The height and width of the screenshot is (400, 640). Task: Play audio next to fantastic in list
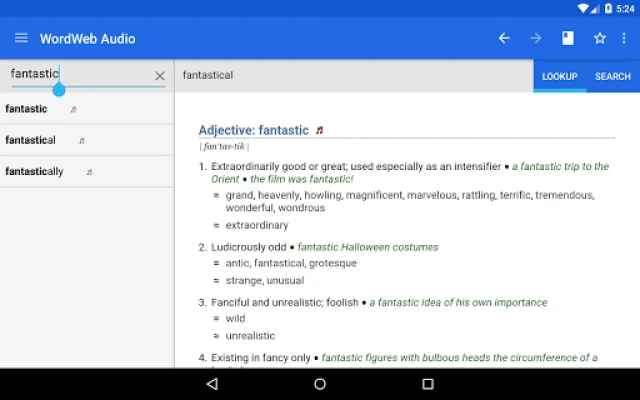click(x=73, y=109)
